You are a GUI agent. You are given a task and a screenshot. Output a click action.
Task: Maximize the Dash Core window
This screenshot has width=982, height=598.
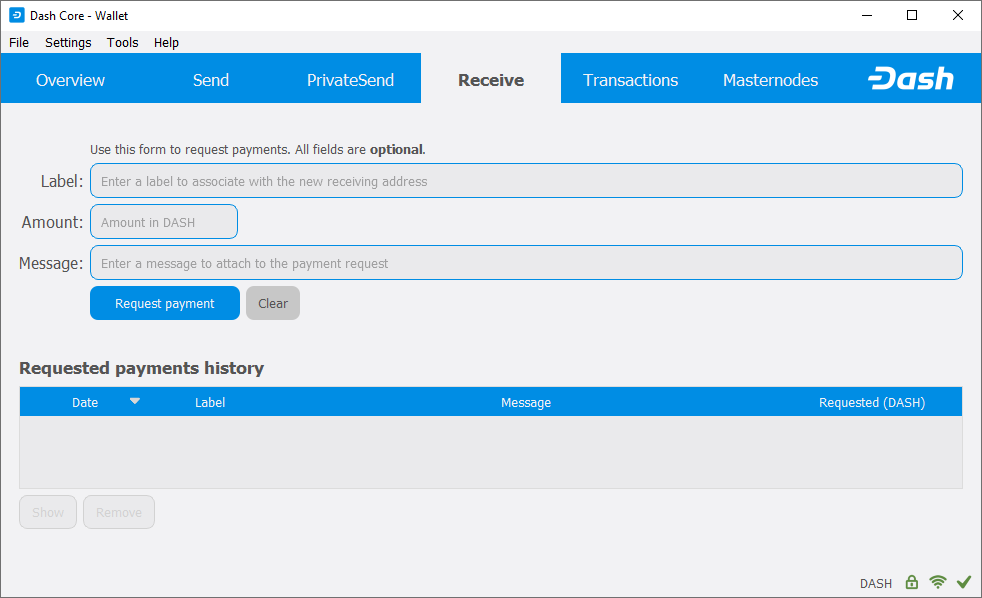(912, 16)
